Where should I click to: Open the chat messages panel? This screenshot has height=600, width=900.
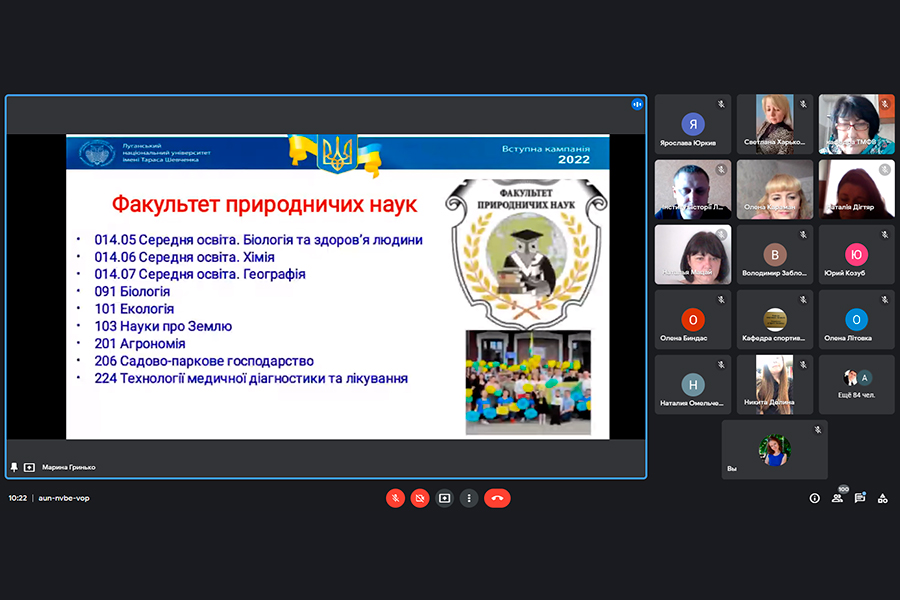tap(860, 498)
